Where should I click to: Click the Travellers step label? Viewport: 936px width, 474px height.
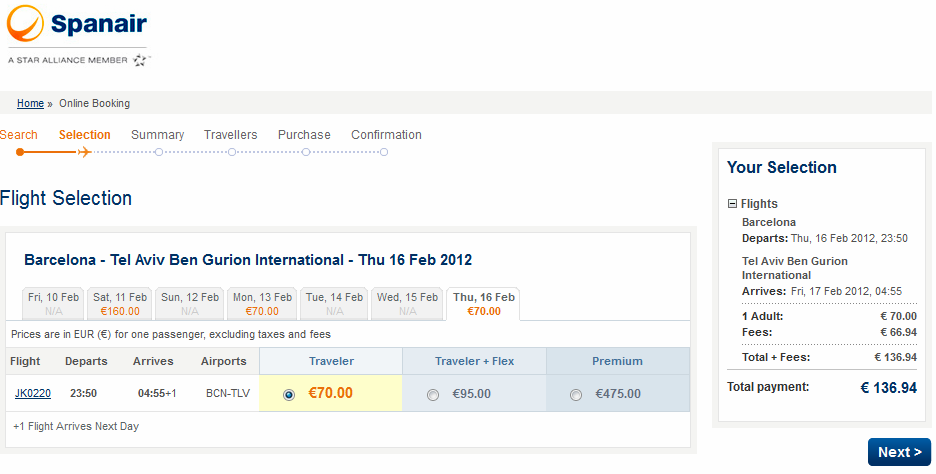click(230, 135)
